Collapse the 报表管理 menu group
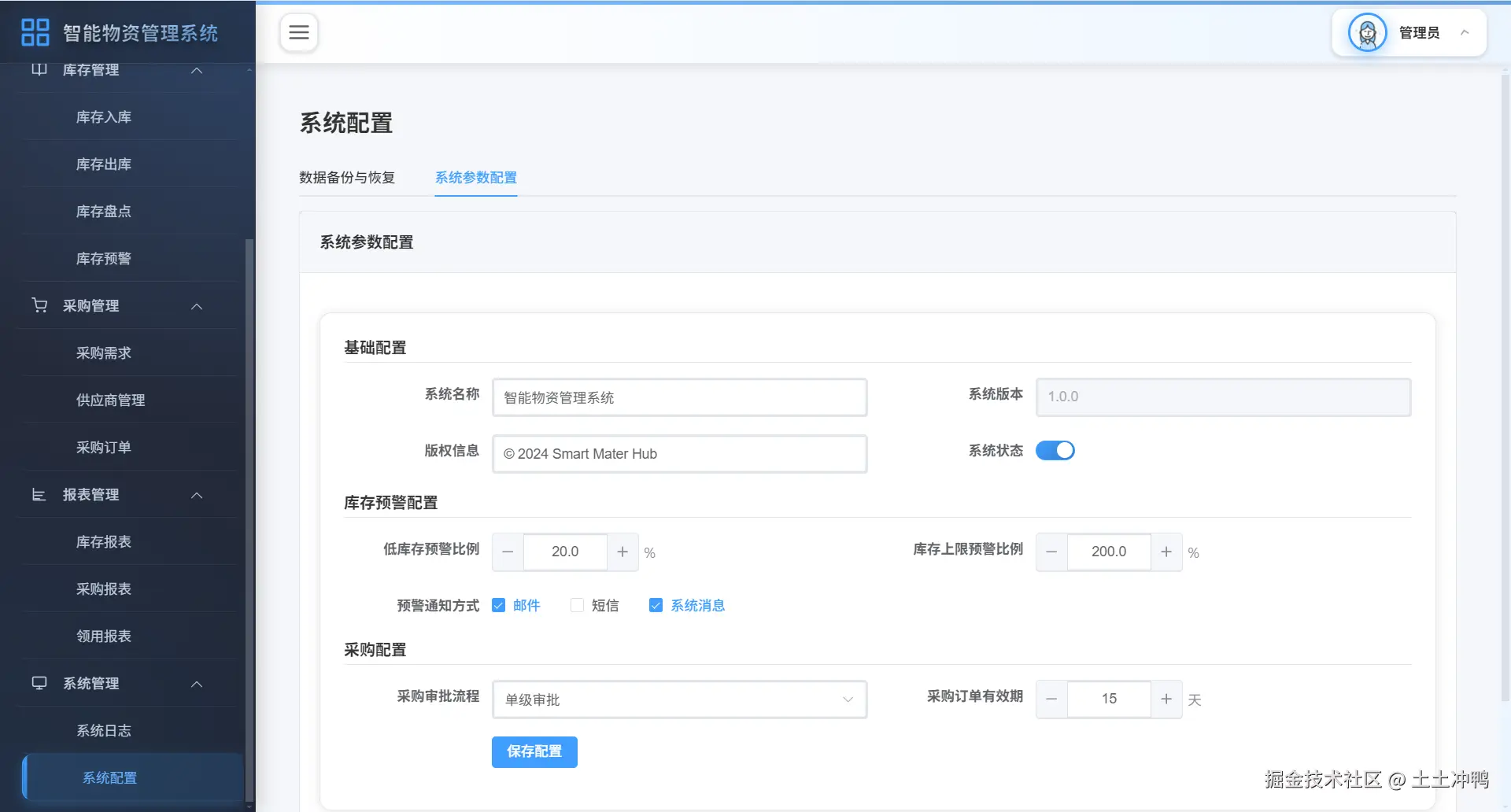 [197, 495]
